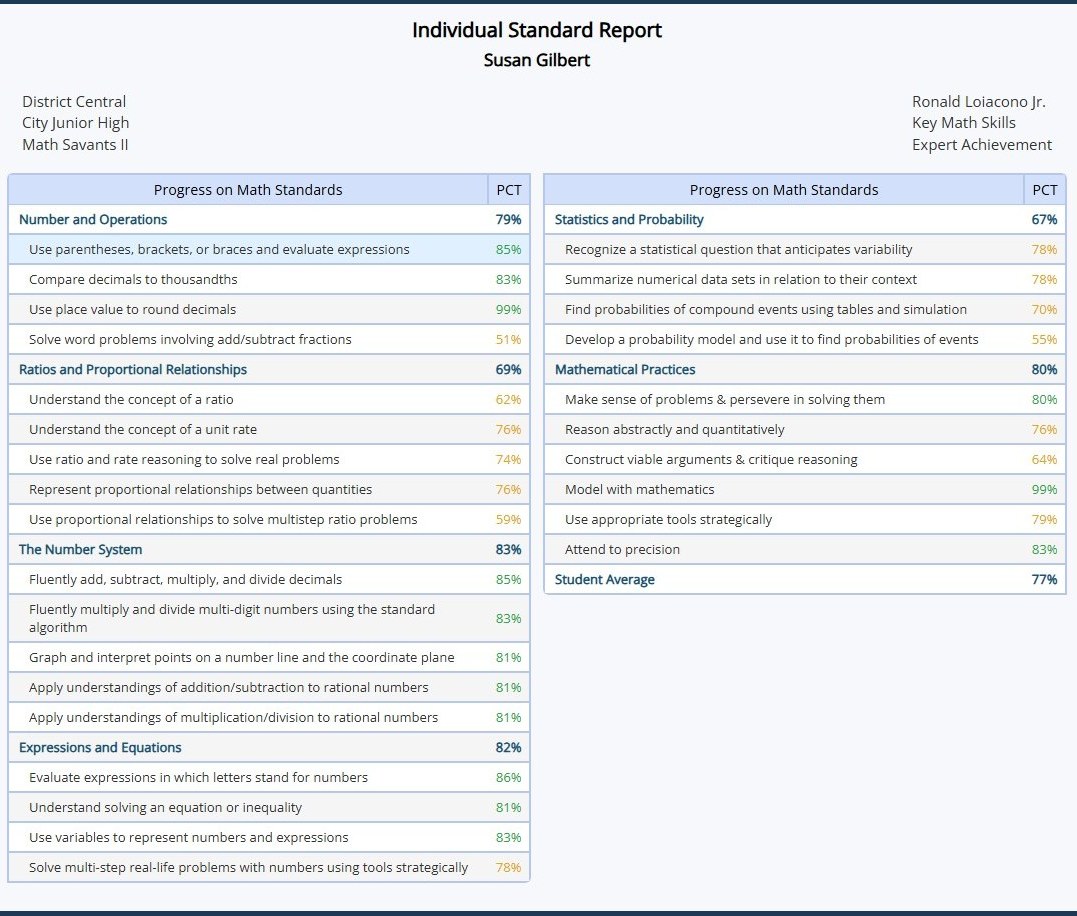Click 'Solve multi-step real-life problems' row
The height and width of the screenshot is (916, 1077).
pos(269,867)
